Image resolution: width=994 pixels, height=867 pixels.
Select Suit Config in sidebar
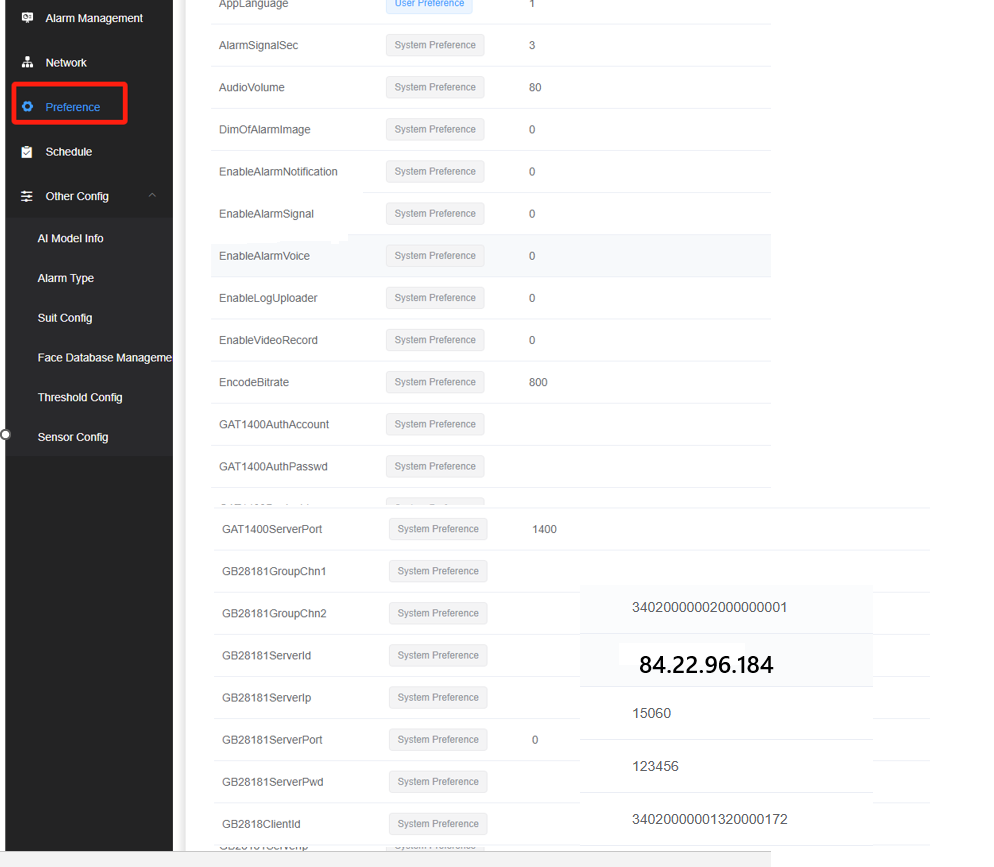(x=64, y=318)
